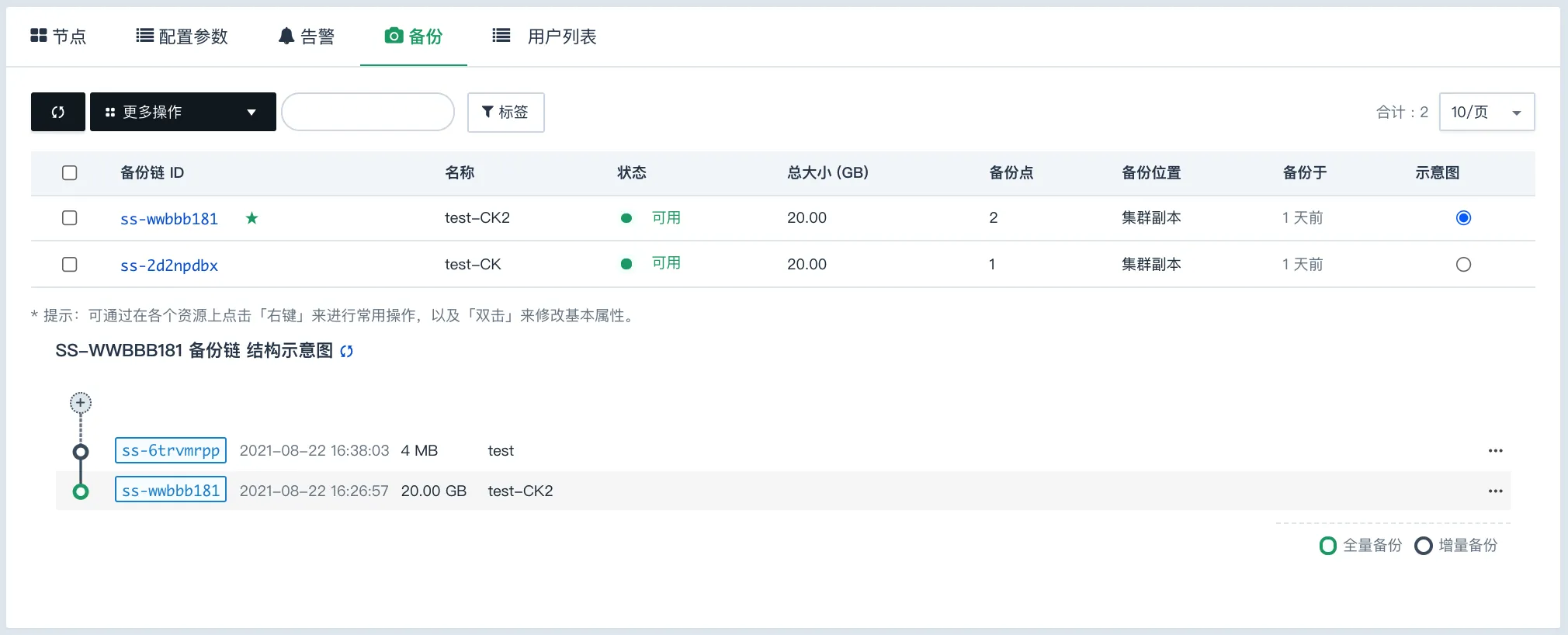Click the star icon beside ss-wwbbb181
Viewport: 1568px width, 635px height.
pos(252,218)
